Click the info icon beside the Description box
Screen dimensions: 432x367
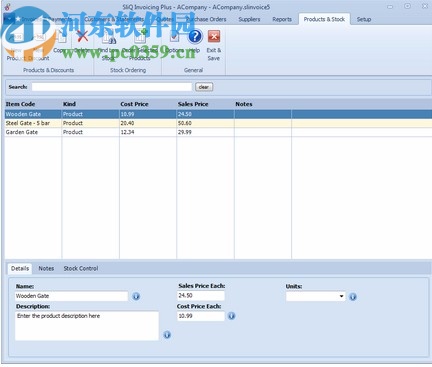coord(167,335)
